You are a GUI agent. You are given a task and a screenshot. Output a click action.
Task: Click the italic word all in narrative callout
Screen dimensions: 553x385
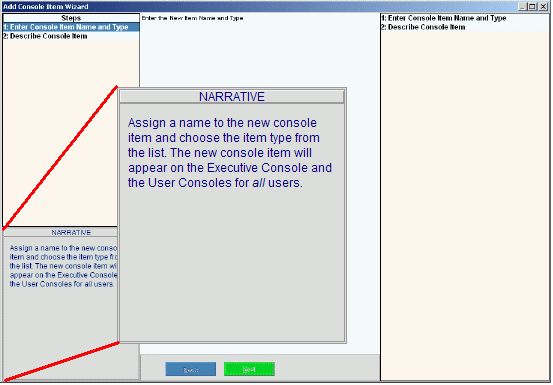tap(259, 183)
